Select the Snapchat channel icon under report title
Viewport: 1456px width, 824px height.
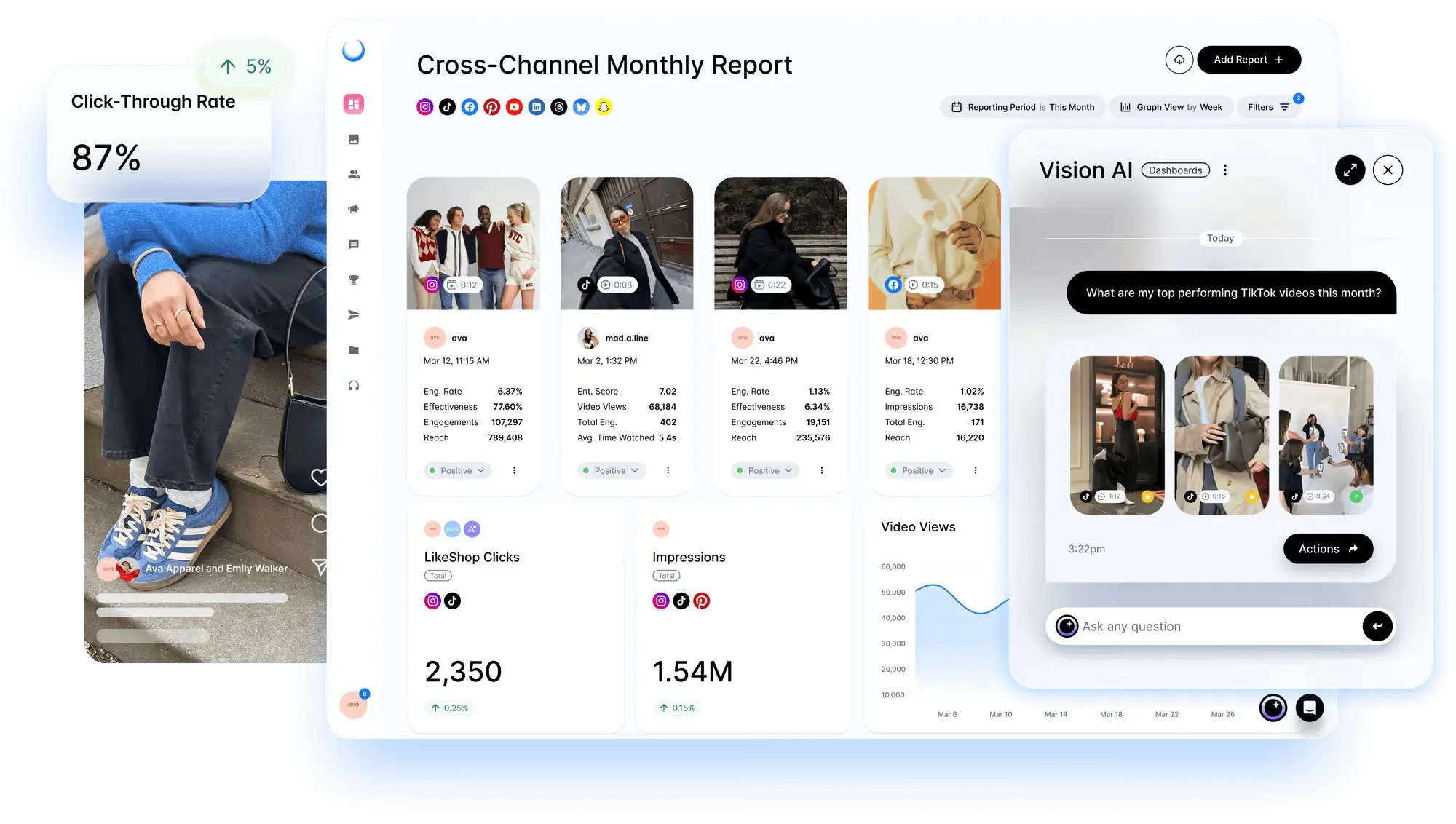click(x=604, y=107)
